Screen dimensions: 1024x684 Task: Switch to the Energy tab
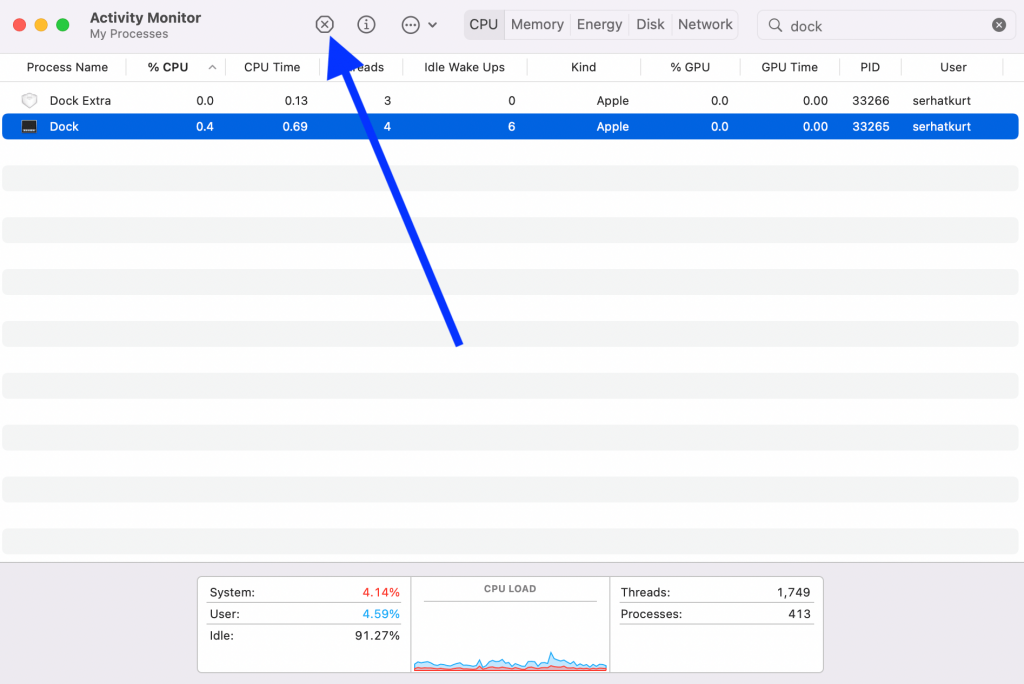point(599,25)
